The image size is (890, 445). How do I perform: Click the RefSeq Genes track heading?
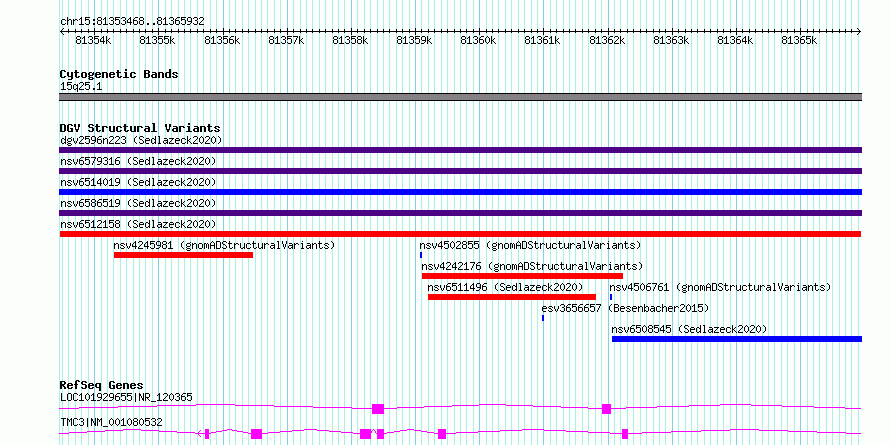tap(102, 385)
